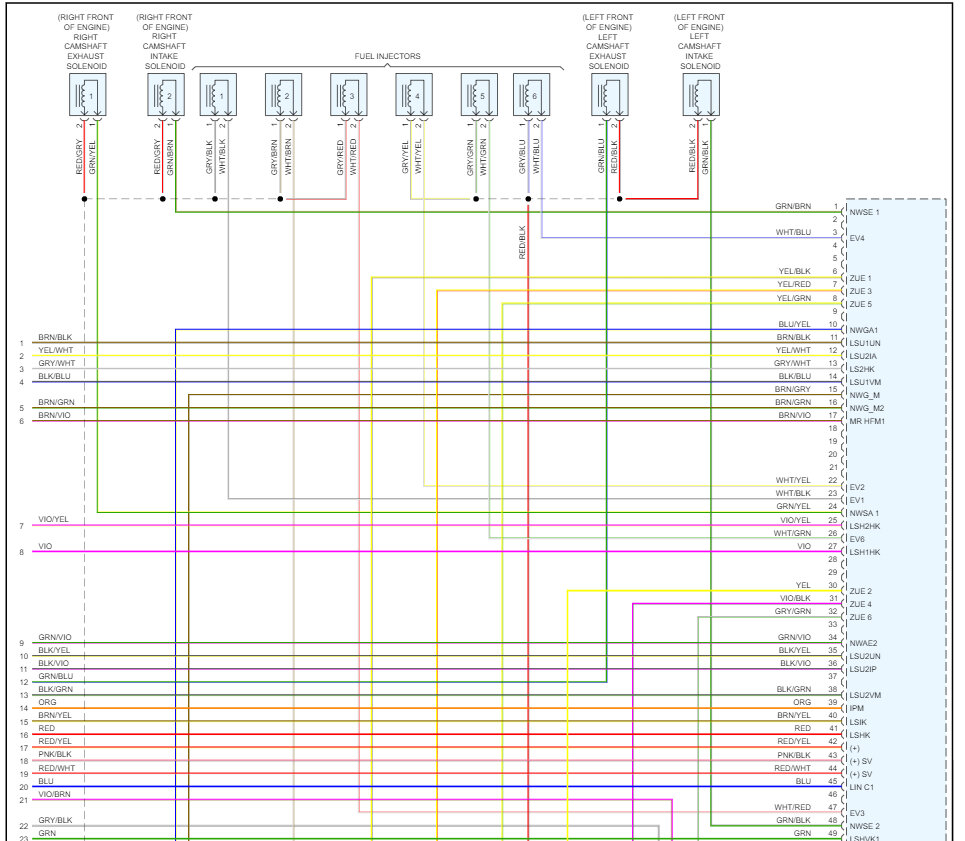Screen dimensions: 965x841
Task: Select the LSU1UN terminal label
Action: pos(865,343)
